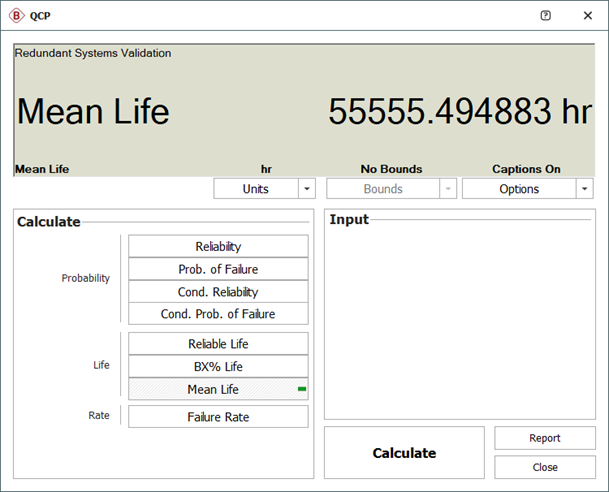Pick Cond. Prob. of Failure option
609x492 pixels.
[218, 314]
